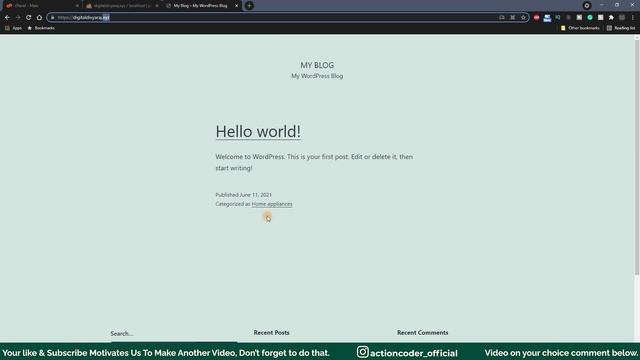Click the QR/share icon in the address bar
The image size is (640, 360).
(x=513, y=18)
